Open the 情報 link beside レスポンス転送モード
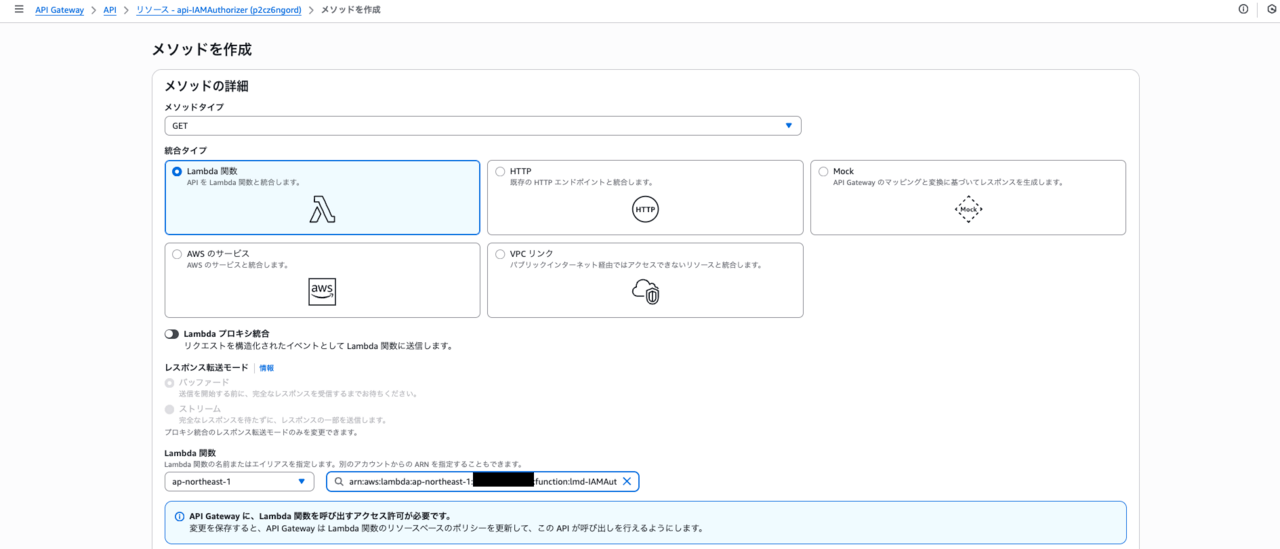Image resolution: width=1280 pixels, height=549 pixels. point(266,368)
